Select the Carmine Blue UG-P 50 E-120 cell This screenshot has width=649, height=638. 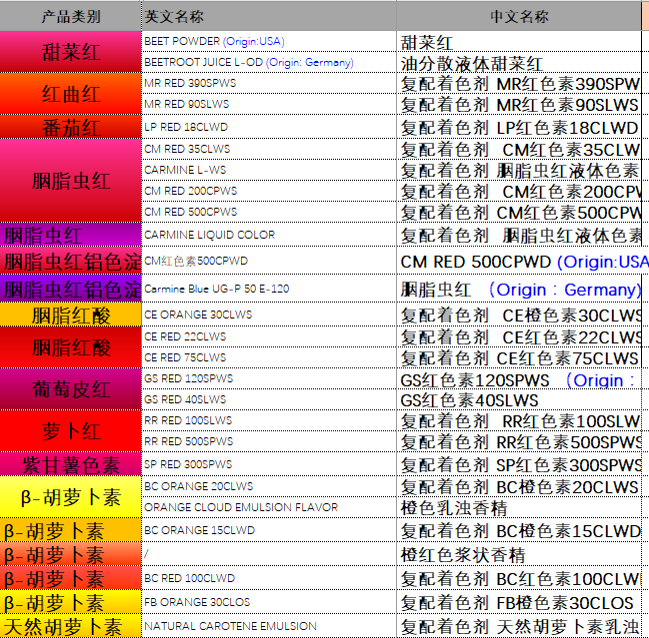tap(269, 288)
